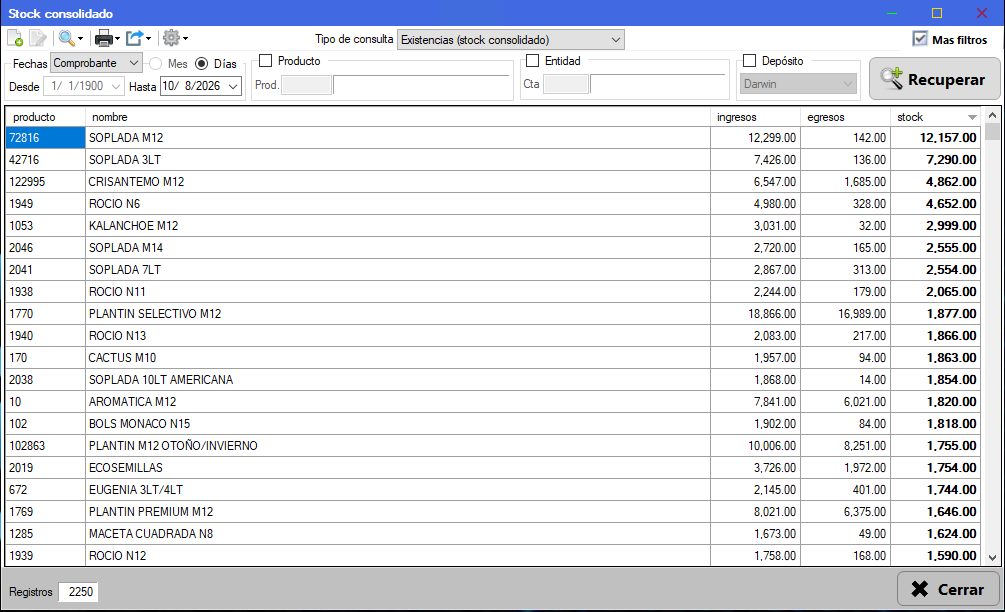Enable the Depósito filter checkbox
1005x612 pixels.
coord(749,61)
